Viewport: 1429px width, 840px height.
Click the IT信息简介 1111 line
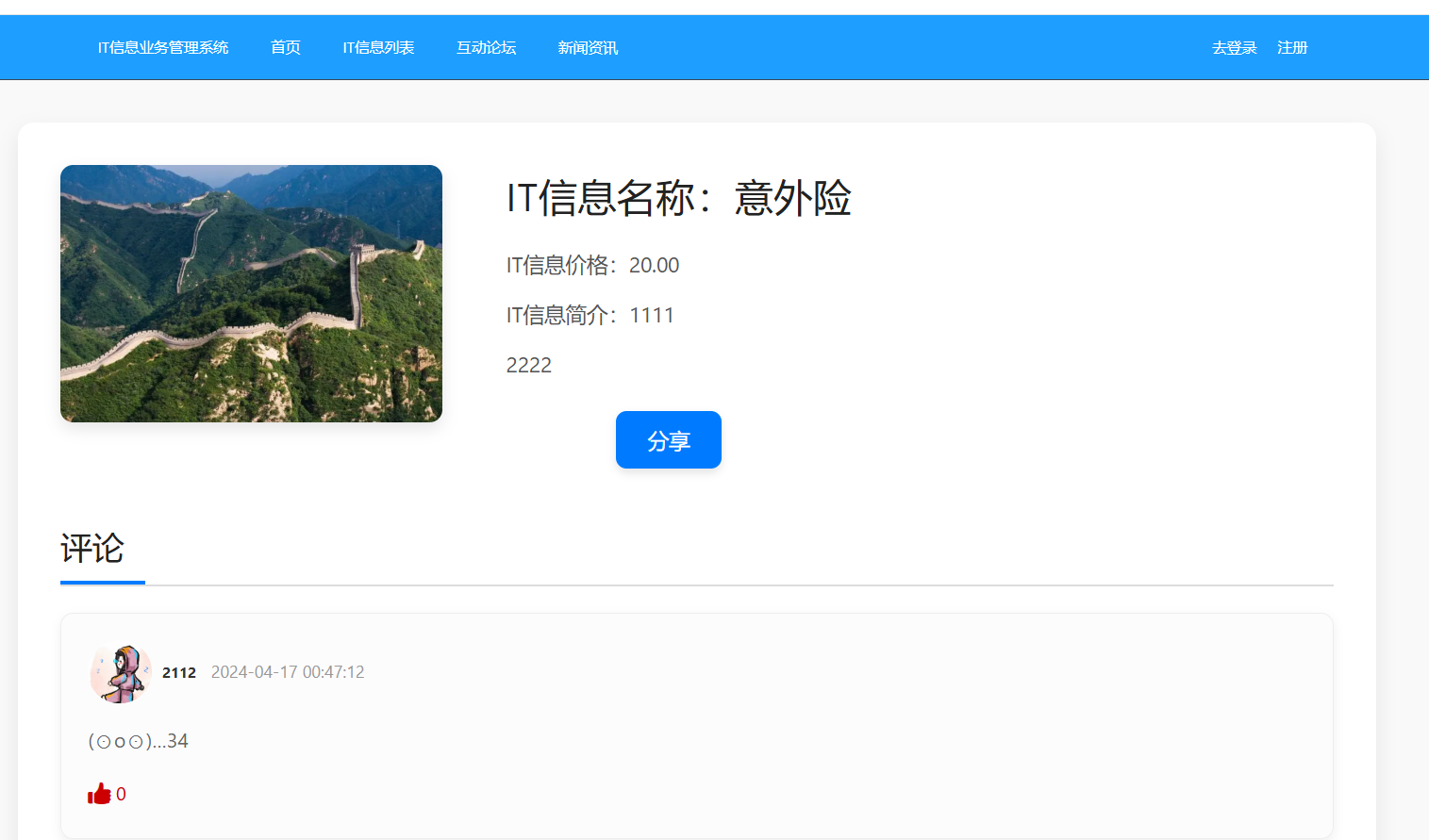tap(590, 316)
